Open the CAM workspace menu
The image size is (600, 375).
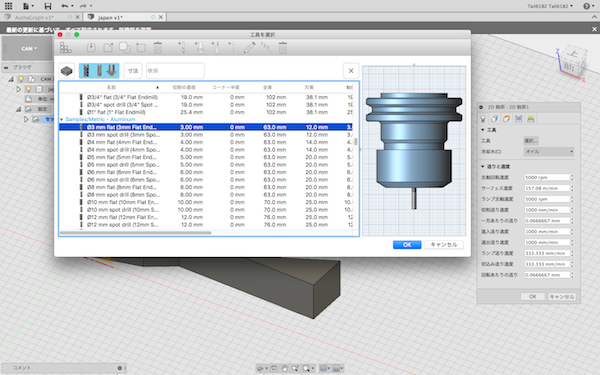pyautogui.click(x=29, y=49)
